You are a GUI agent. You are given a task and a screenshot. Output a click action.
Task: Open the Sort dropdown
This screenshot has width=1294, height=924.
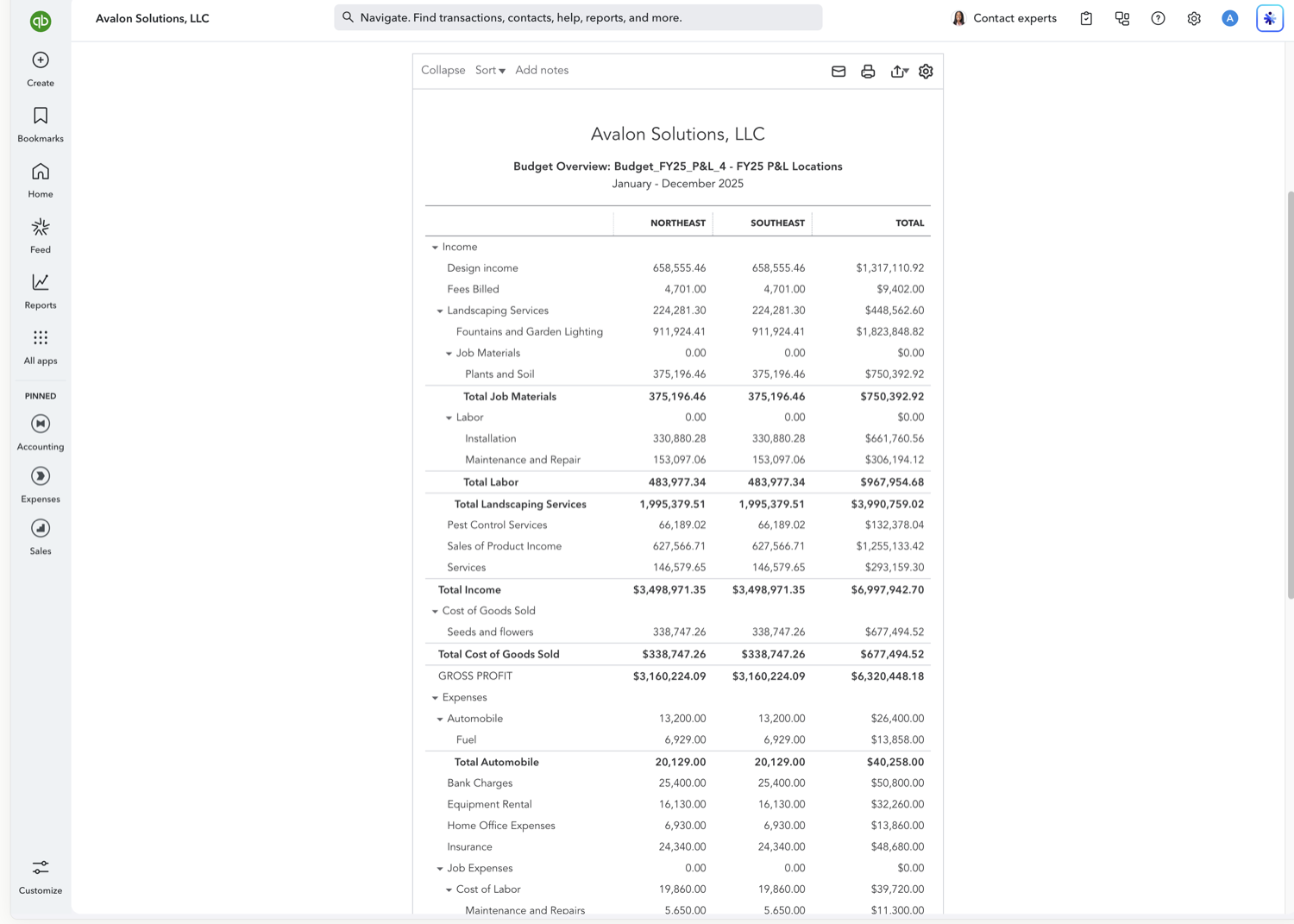pos(490,71)
